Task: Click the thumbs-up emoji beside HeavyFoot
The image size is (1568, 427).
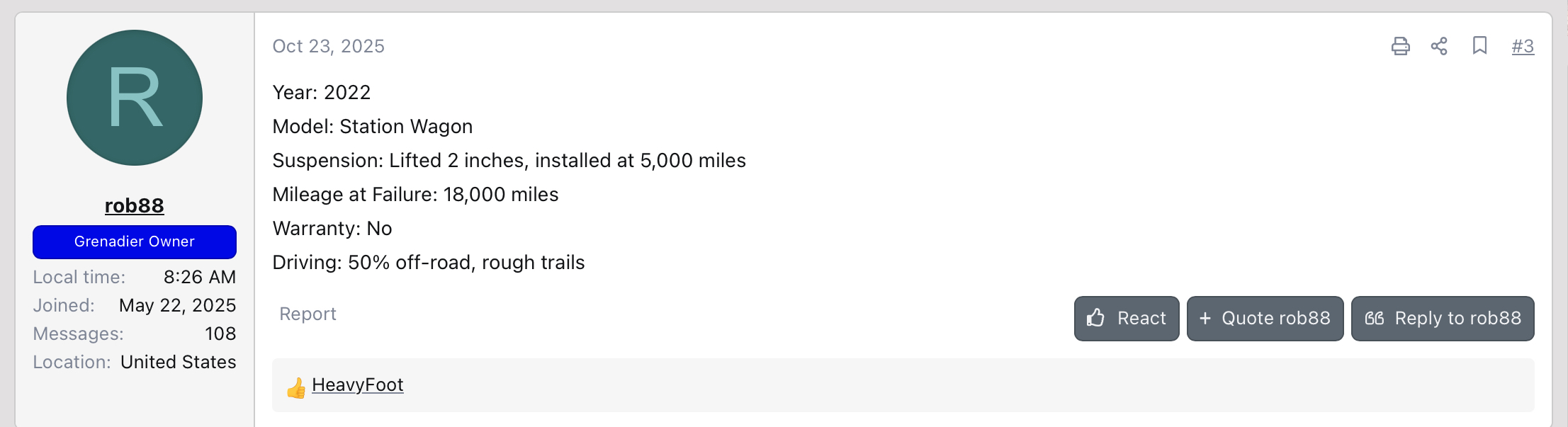Action: tap(296, 387)
